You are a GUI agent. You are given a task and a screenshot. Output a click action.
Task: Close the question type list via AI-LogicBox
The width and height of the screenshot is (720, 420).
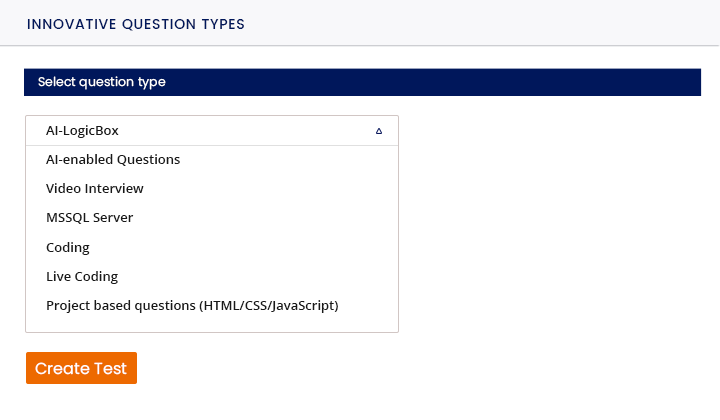pyautogui.click(x=212, y=131)
